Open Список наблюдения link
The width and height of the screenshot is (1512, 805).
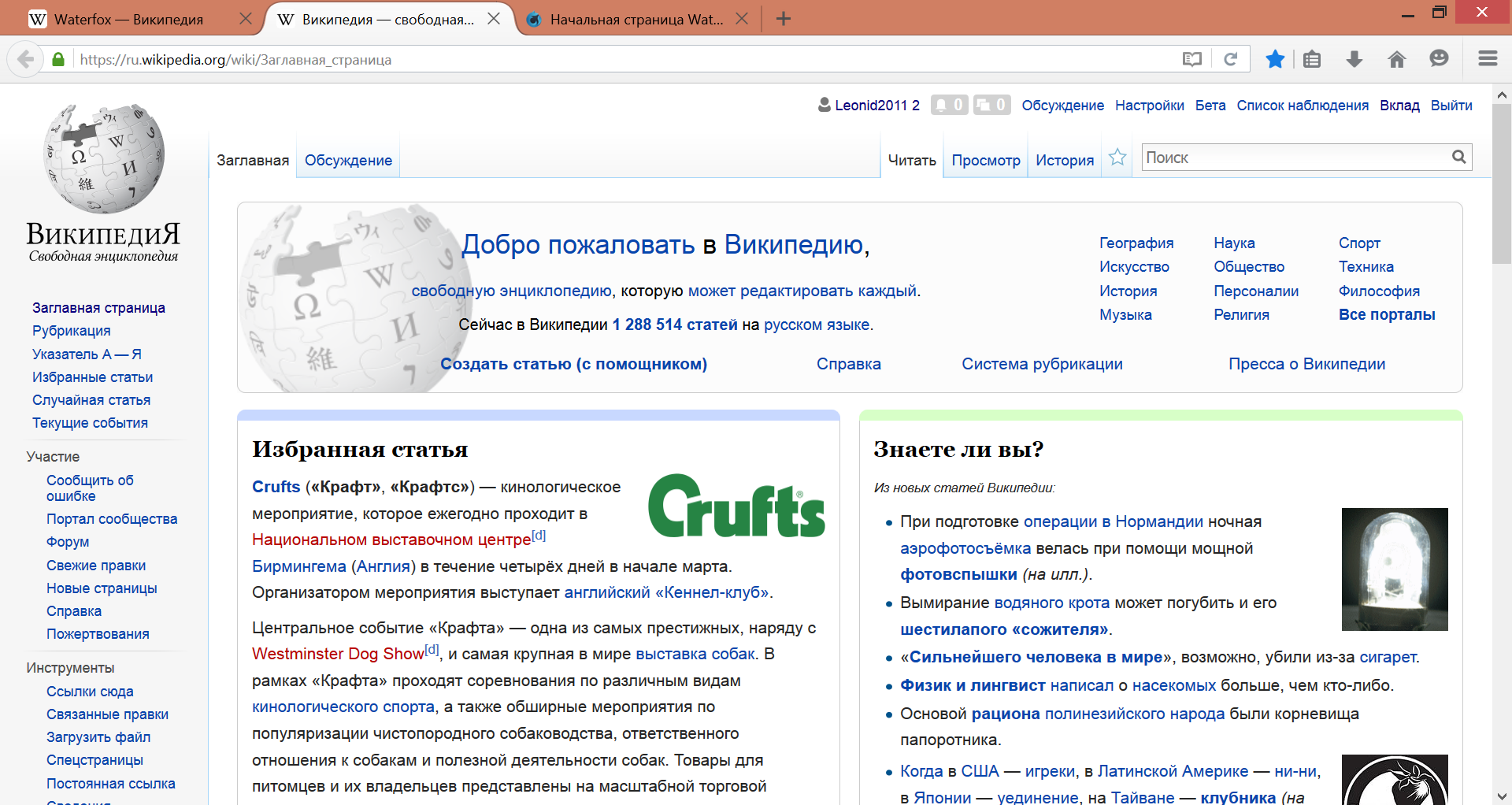[1303, 106]
